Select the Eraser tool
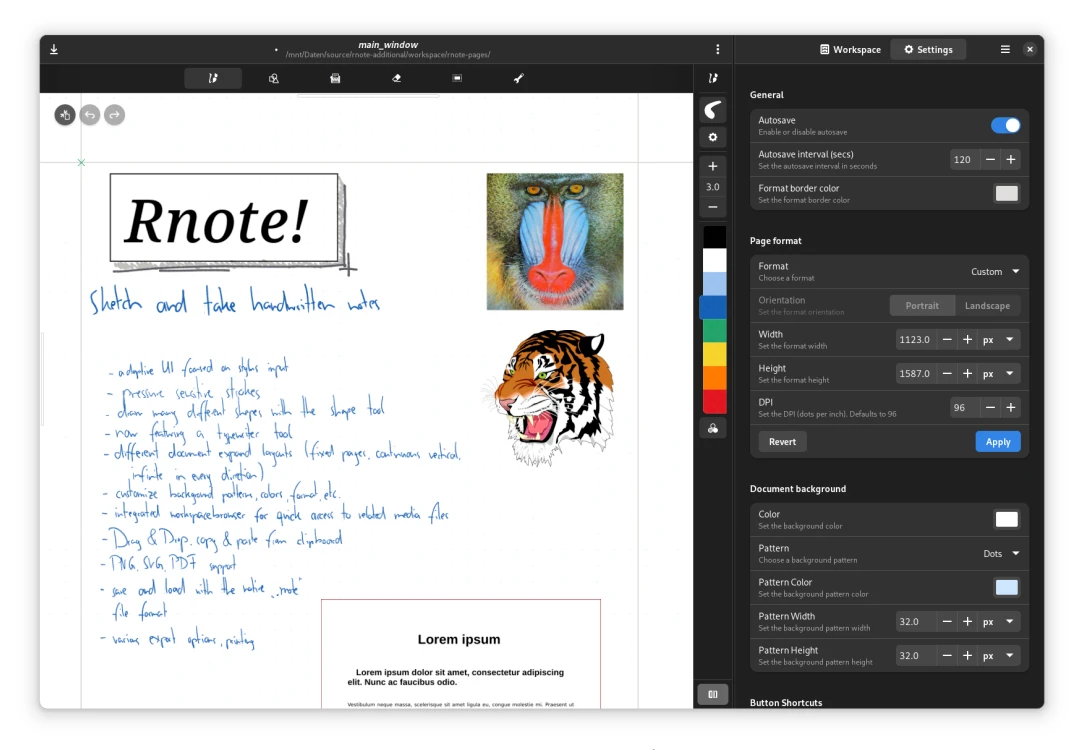The height and width of the screenshot is (750, 1086). (x=397, y=78)
